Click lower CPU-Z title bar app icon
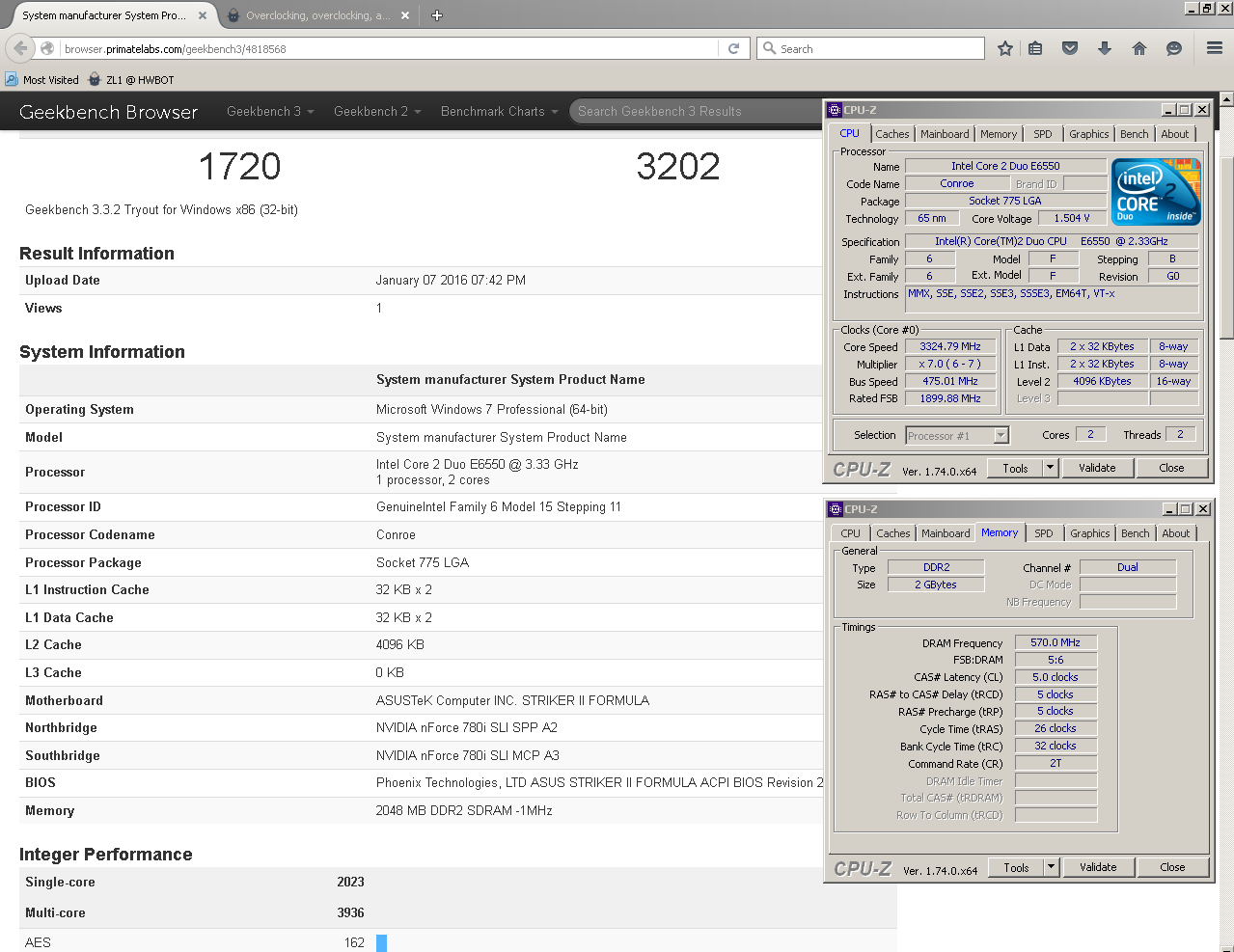Image resolution: width=1234 pixels, height=952 pixels. [x=836, y=509]
